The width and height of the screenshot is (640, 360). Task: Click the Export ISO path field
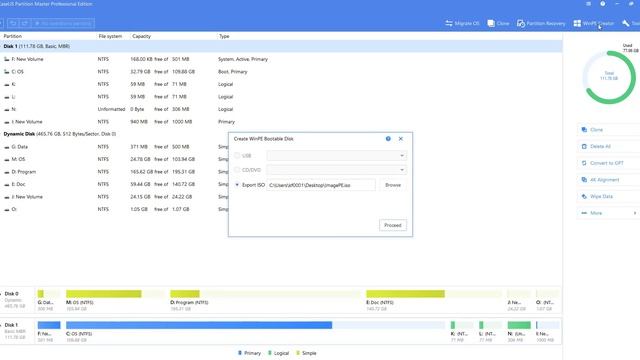click(321, 185)
